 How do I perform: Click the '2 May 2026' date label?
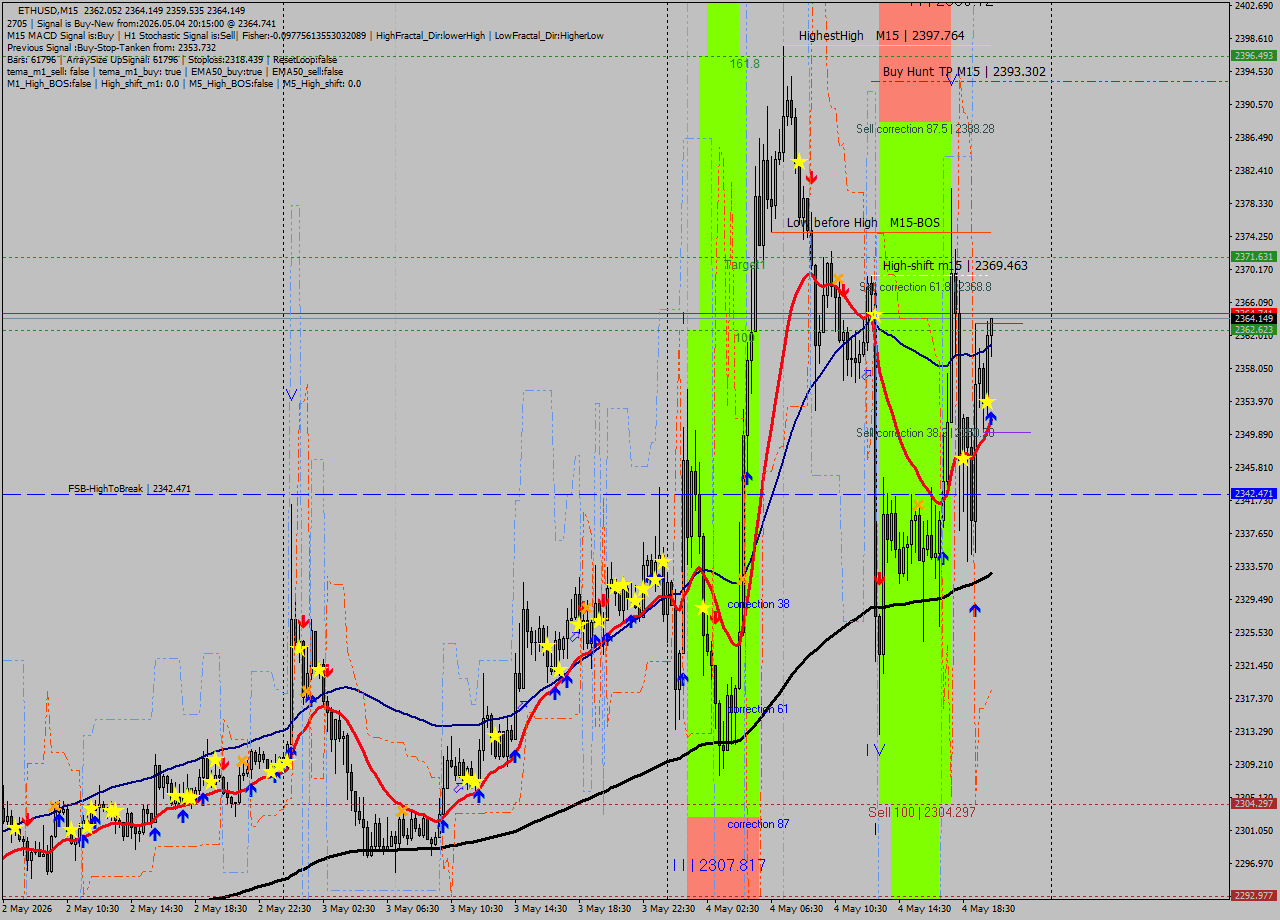(x=28, y=909)
